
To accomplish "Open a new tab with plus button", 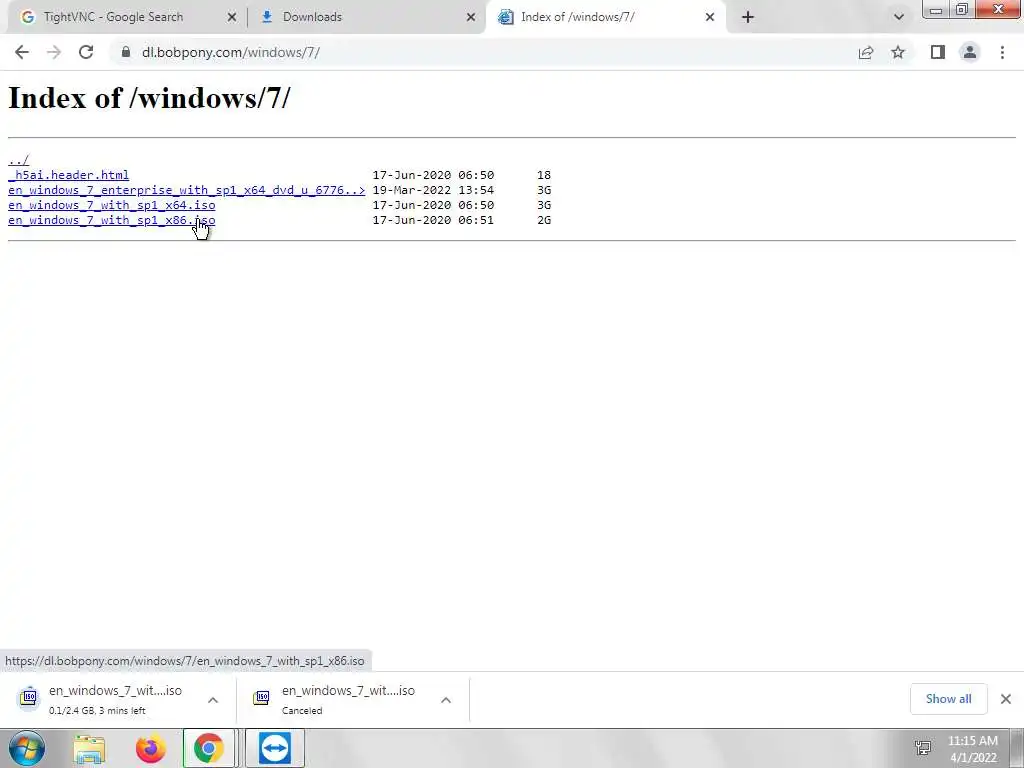I will coord(748,17).
